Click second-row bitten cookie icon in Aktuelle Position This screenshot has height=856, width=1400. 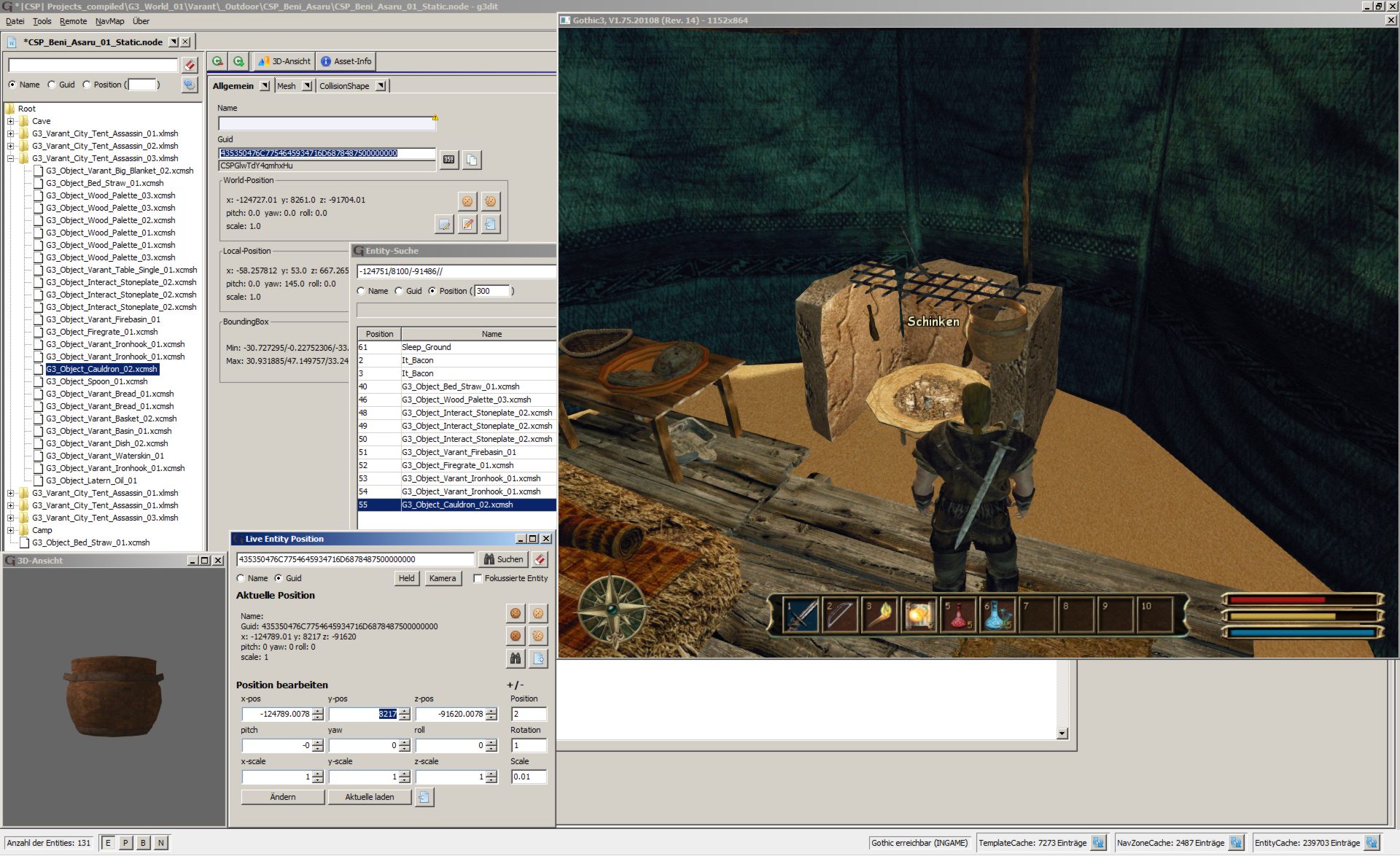[x=538, y=636]
